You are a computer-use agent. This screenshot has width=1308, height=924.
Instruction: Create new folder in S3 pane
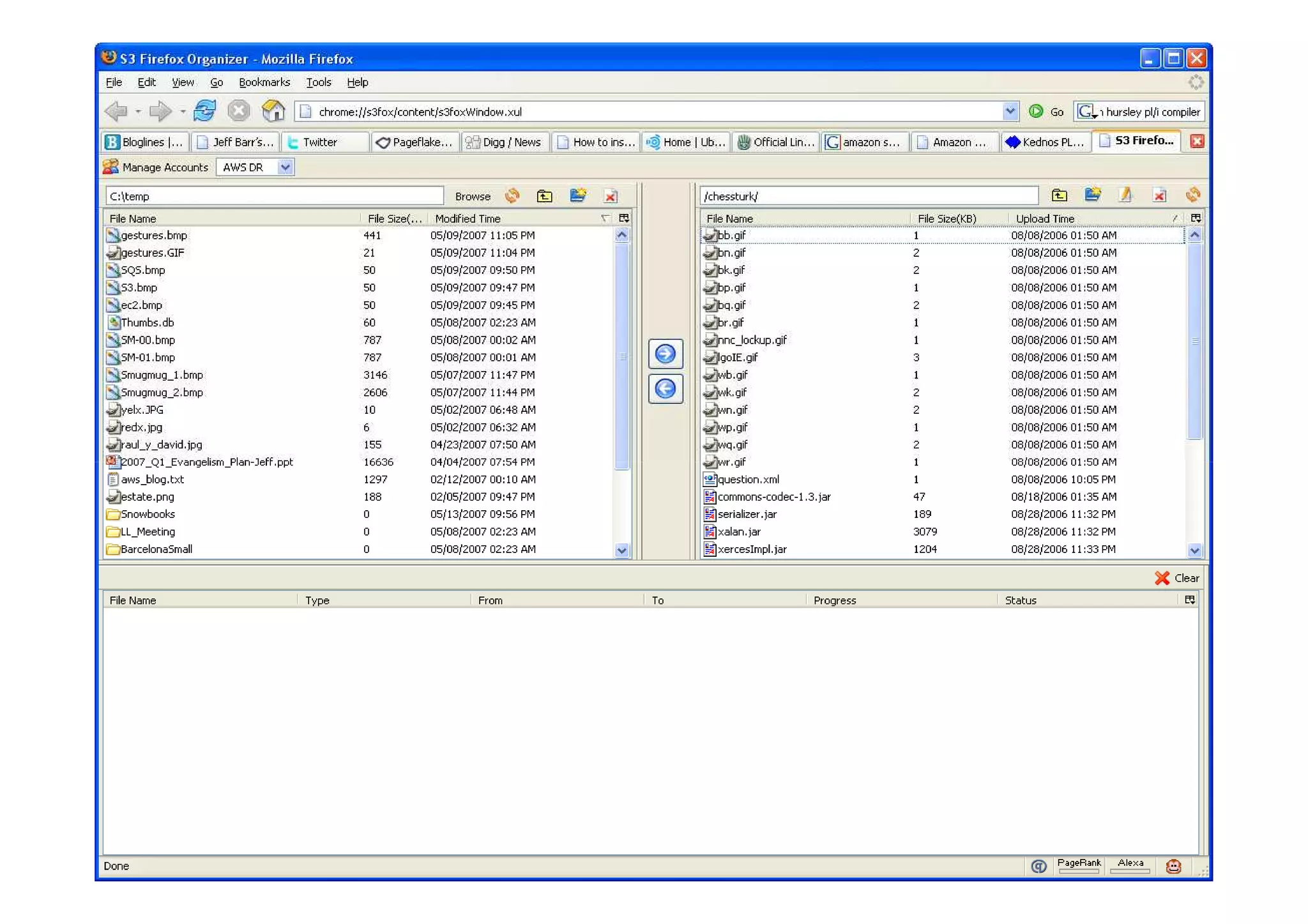click(x=1092, y=195)
